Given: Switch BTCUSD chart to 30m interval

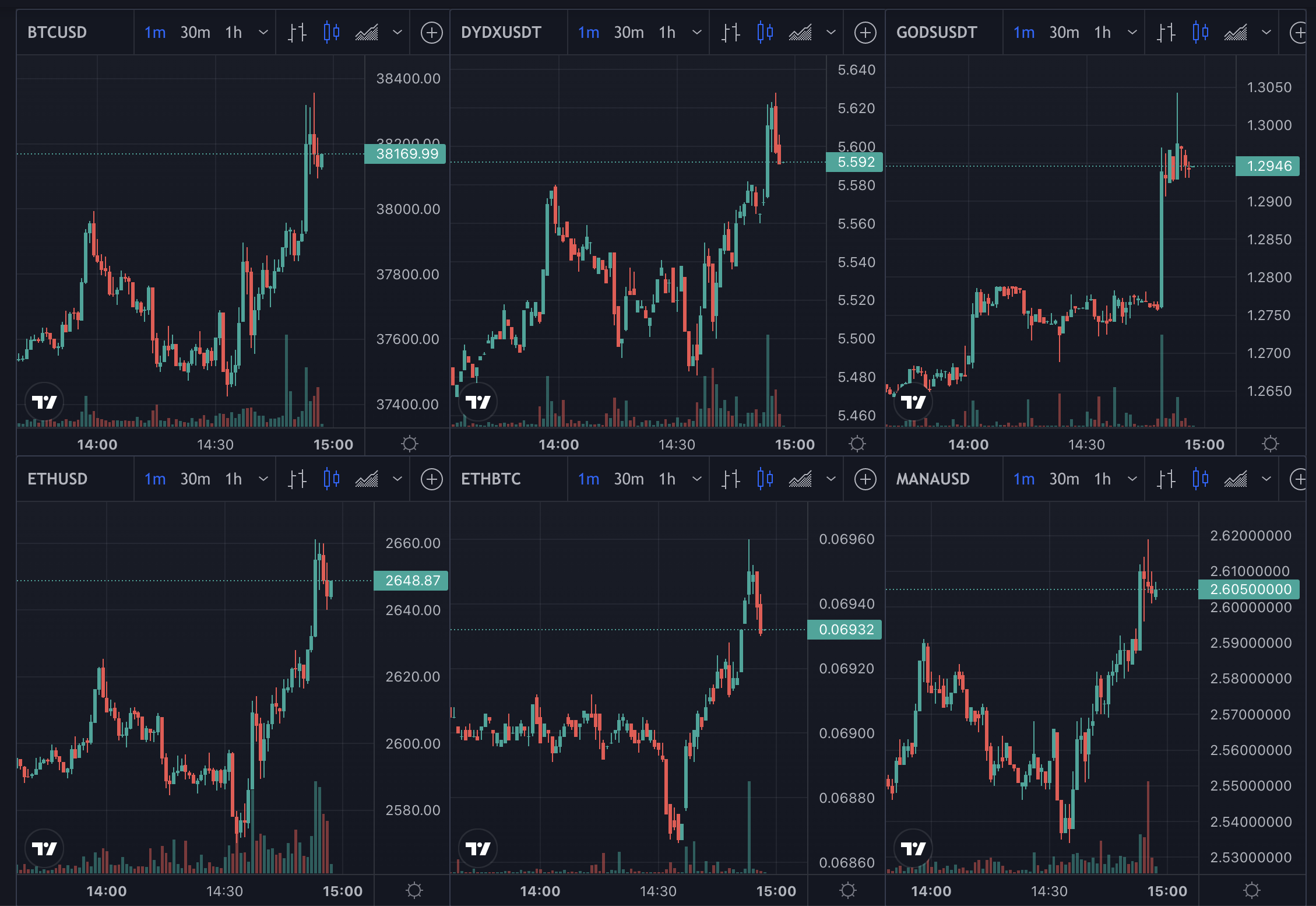Looking at the screenshot, I should (195, 33).
